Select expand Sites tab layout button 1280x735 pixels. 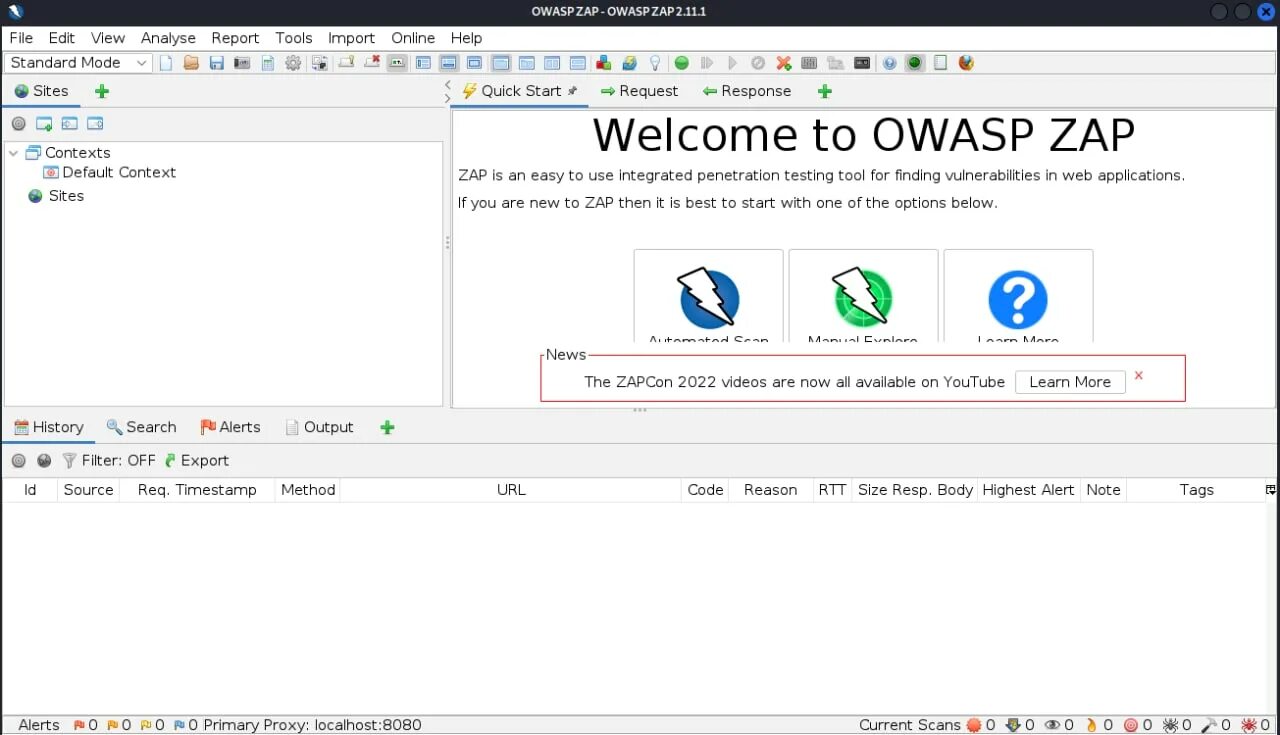tap(422, 63)
